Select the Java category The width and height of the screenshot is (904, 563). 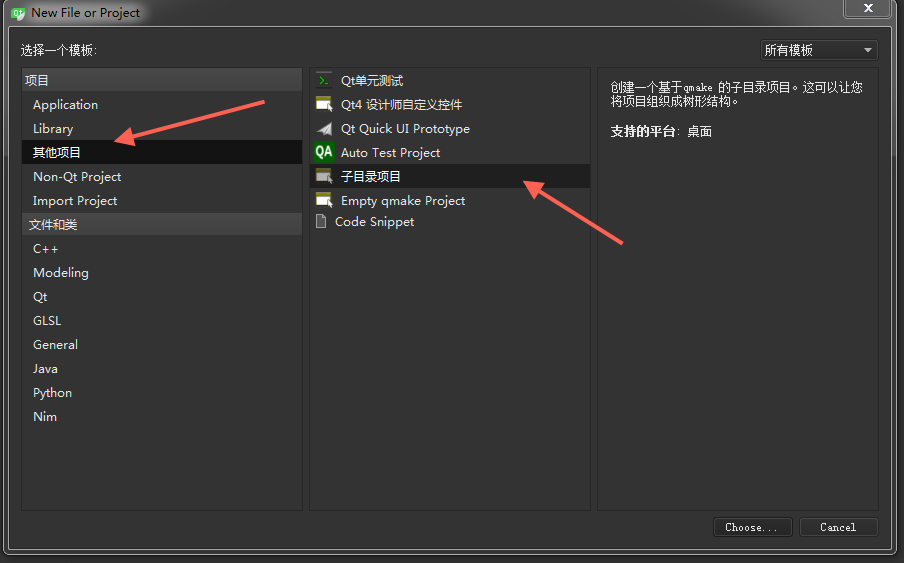162,369
